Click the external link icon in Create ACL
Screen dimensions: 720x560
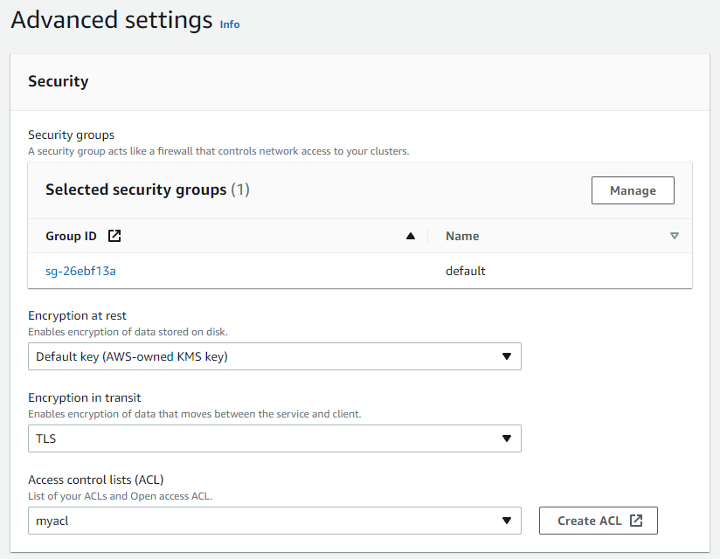(636, 520)
